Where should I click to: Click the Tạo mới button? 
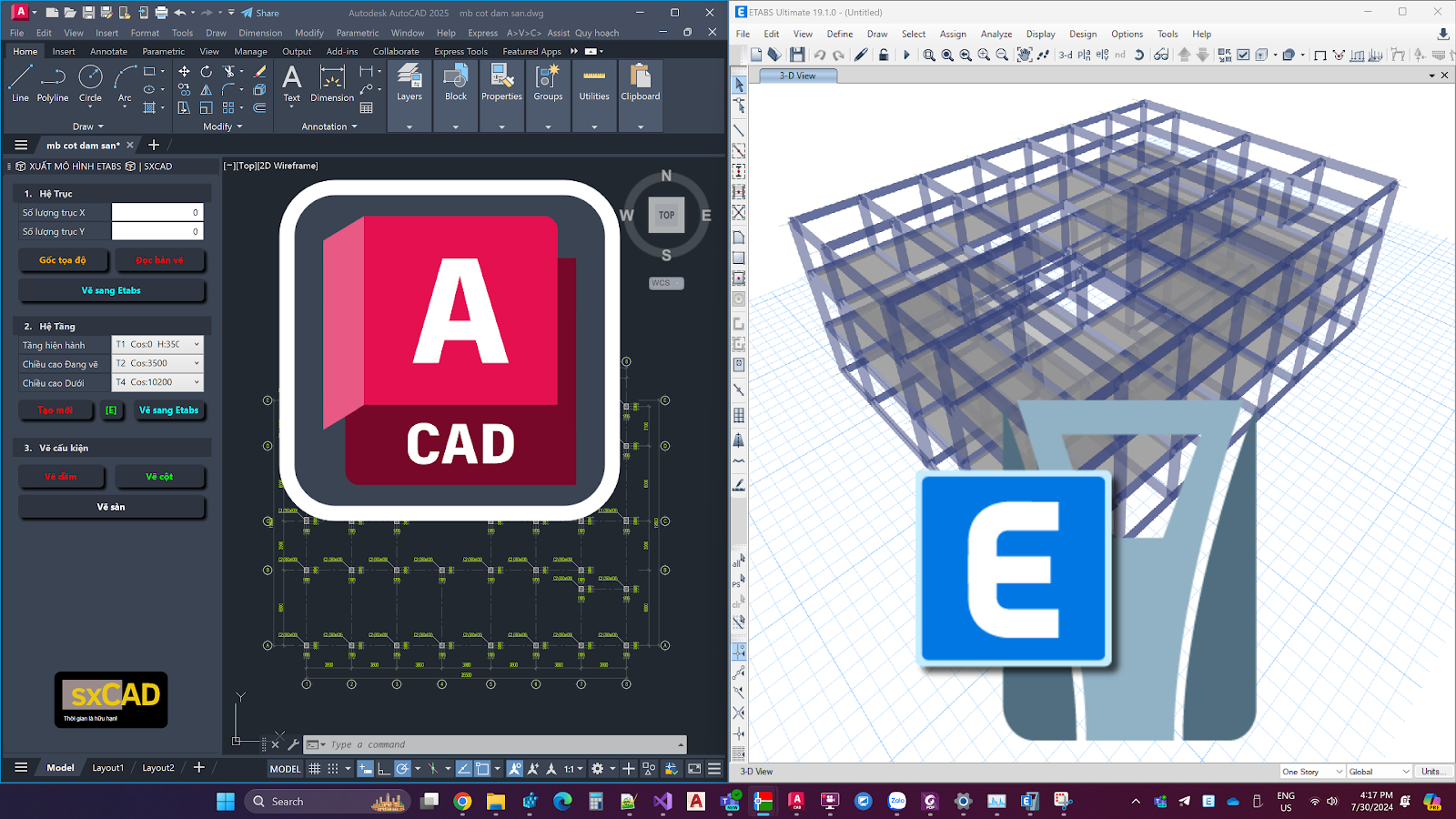(56, 410)
